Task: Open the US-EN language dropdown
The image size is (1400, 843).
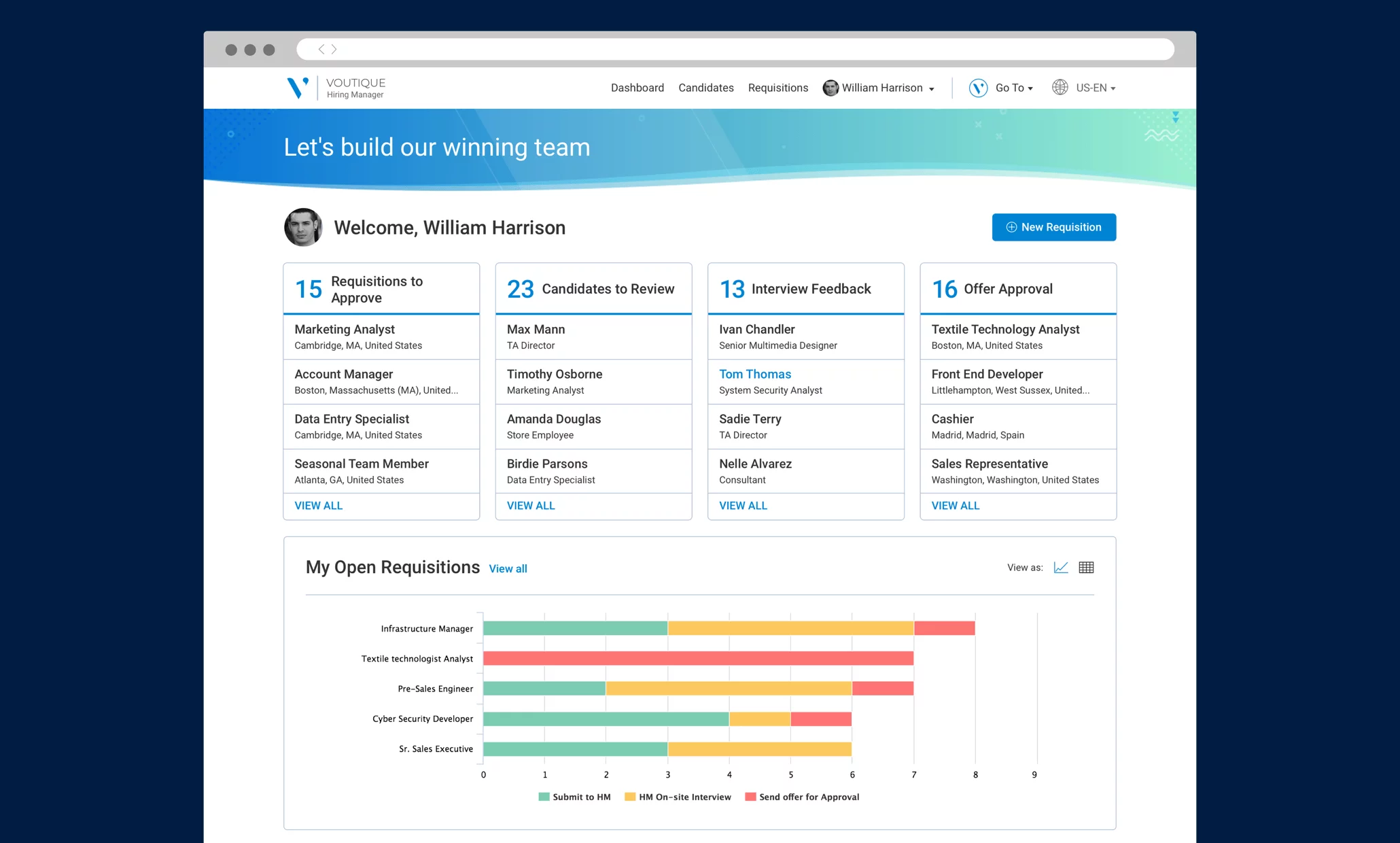Action: 1093,88
